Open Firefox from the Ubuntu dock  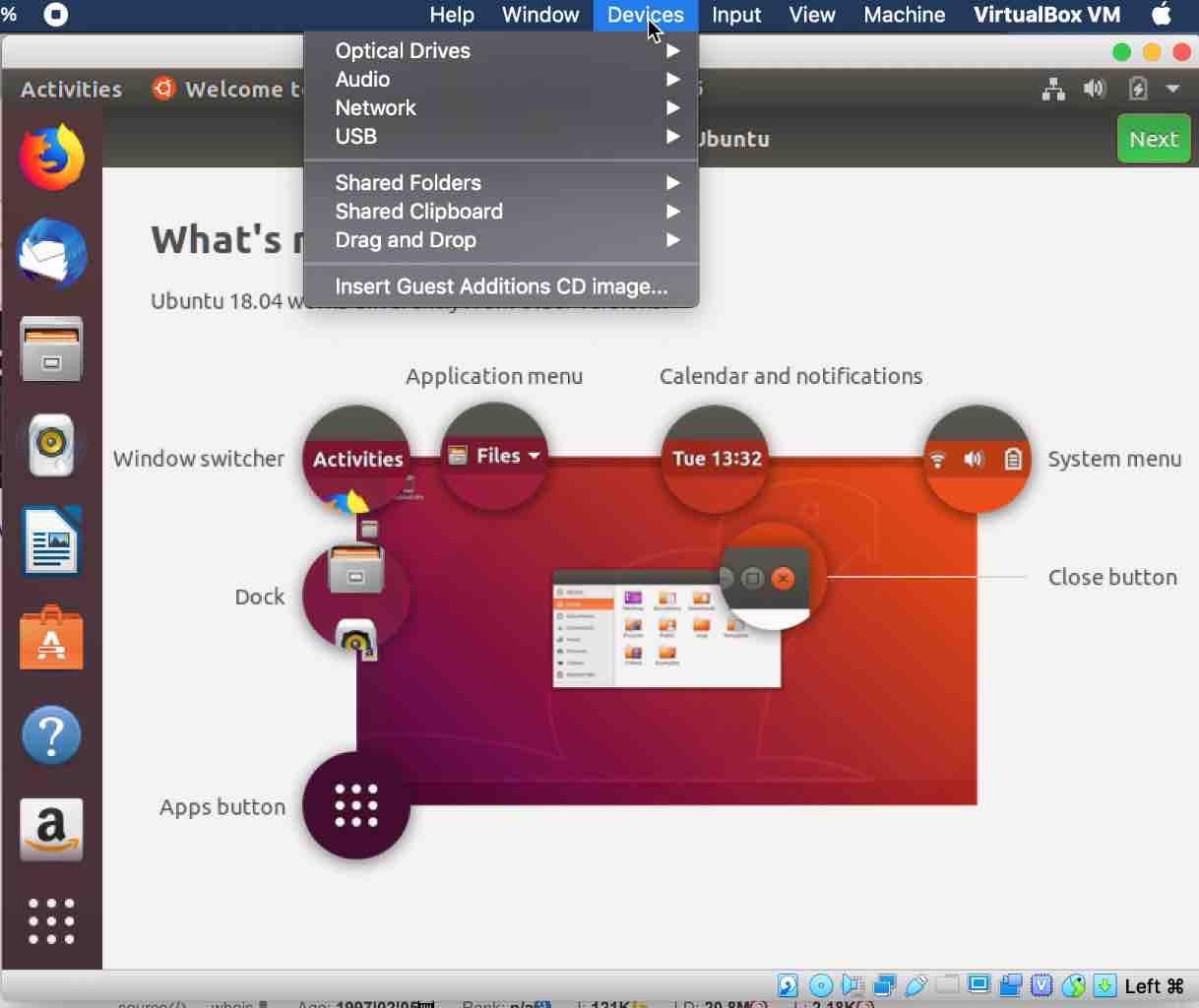(x=51, y=157)
